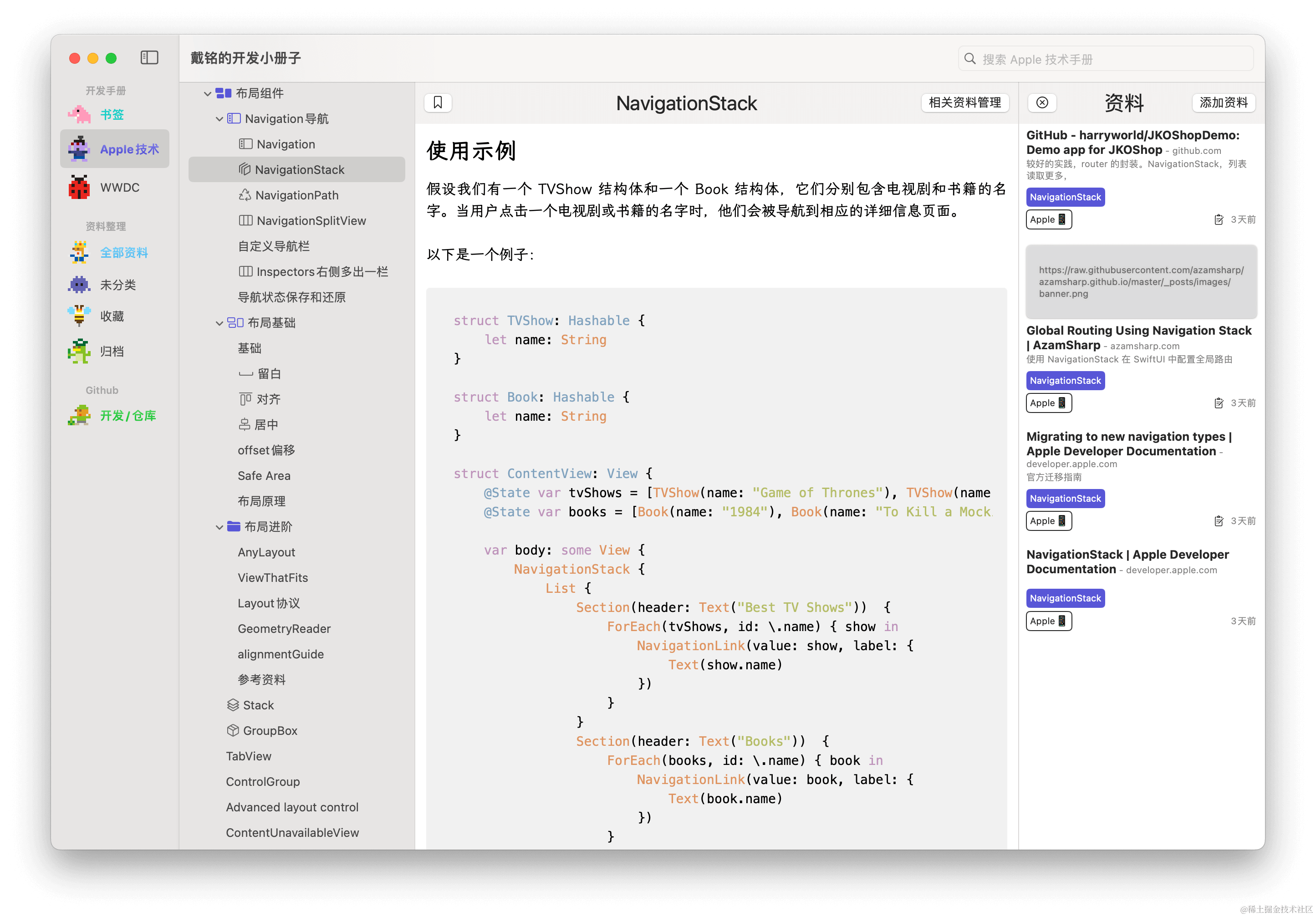Collapse the 布局基础 group
This screenshot has width=1316, height=917.
pos(219,323)
